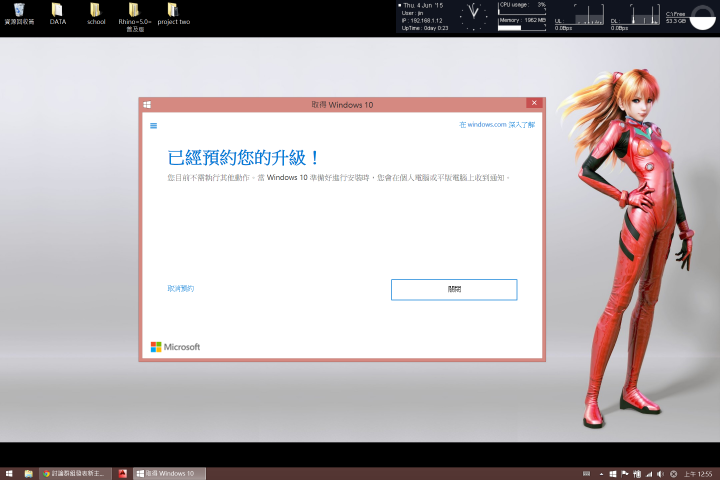720x480 pixels.
Task: Click the CPU usage bar widget
Action: tap(522, 8)
